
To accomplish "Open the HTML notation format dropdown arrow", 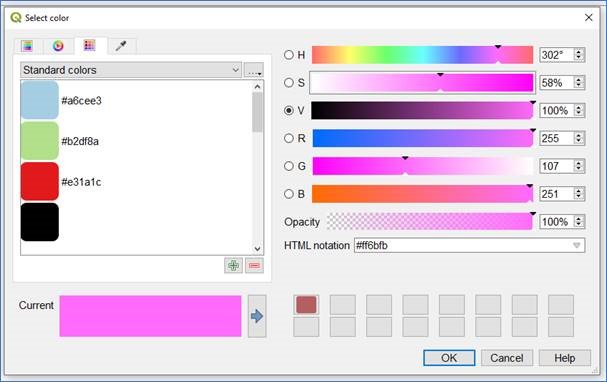I will [577, 245].
